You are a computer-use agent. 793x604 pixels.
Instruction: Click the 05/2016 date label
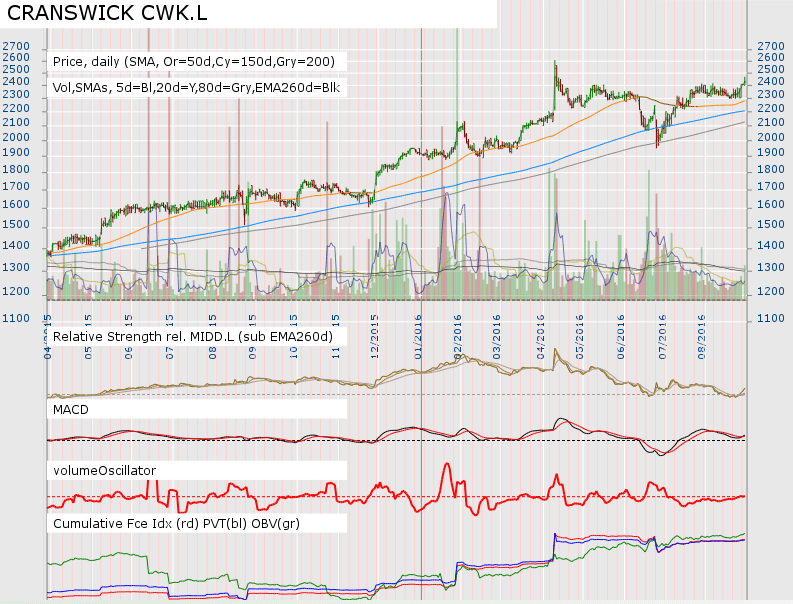[x=580, y=337]
